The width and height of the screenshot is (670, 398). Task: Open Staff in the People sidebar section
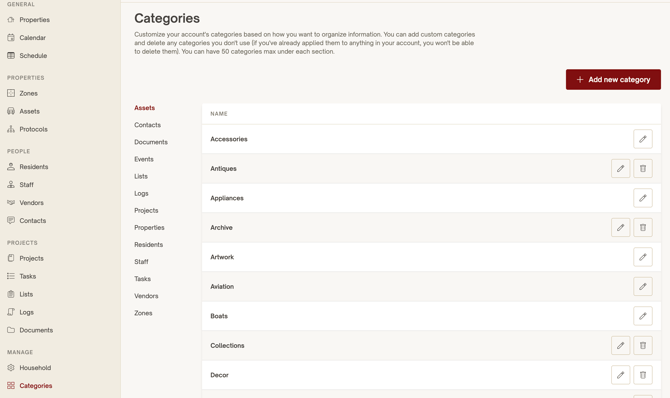click(x=21, y=185)
